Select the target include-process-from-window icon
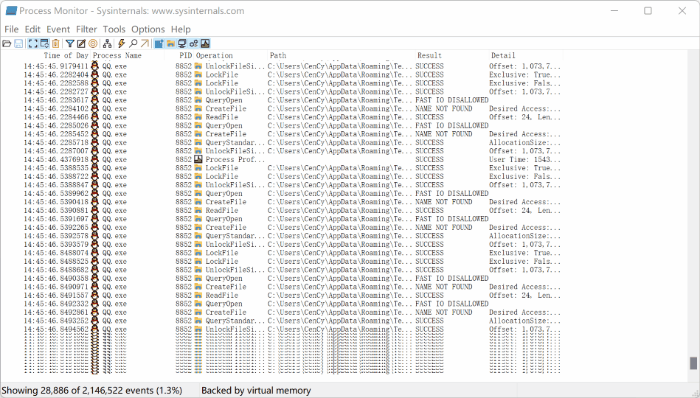 point(93,43)
